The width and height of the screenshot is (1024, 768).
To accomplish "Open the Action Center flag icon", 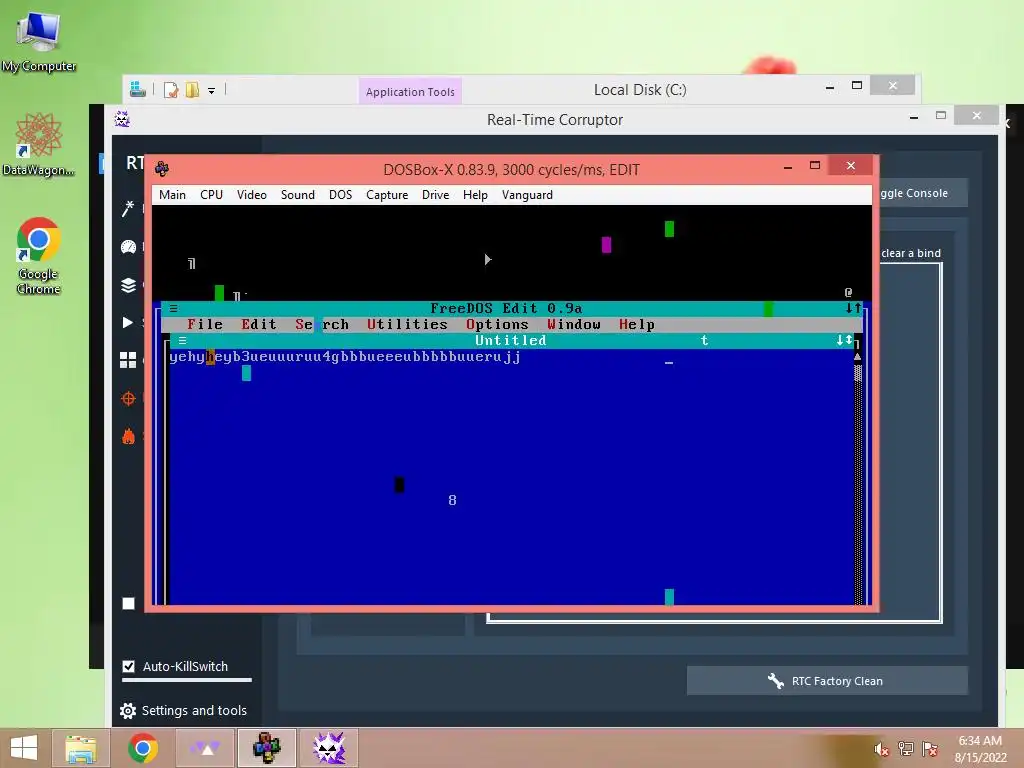I will [x=930, y=749].
